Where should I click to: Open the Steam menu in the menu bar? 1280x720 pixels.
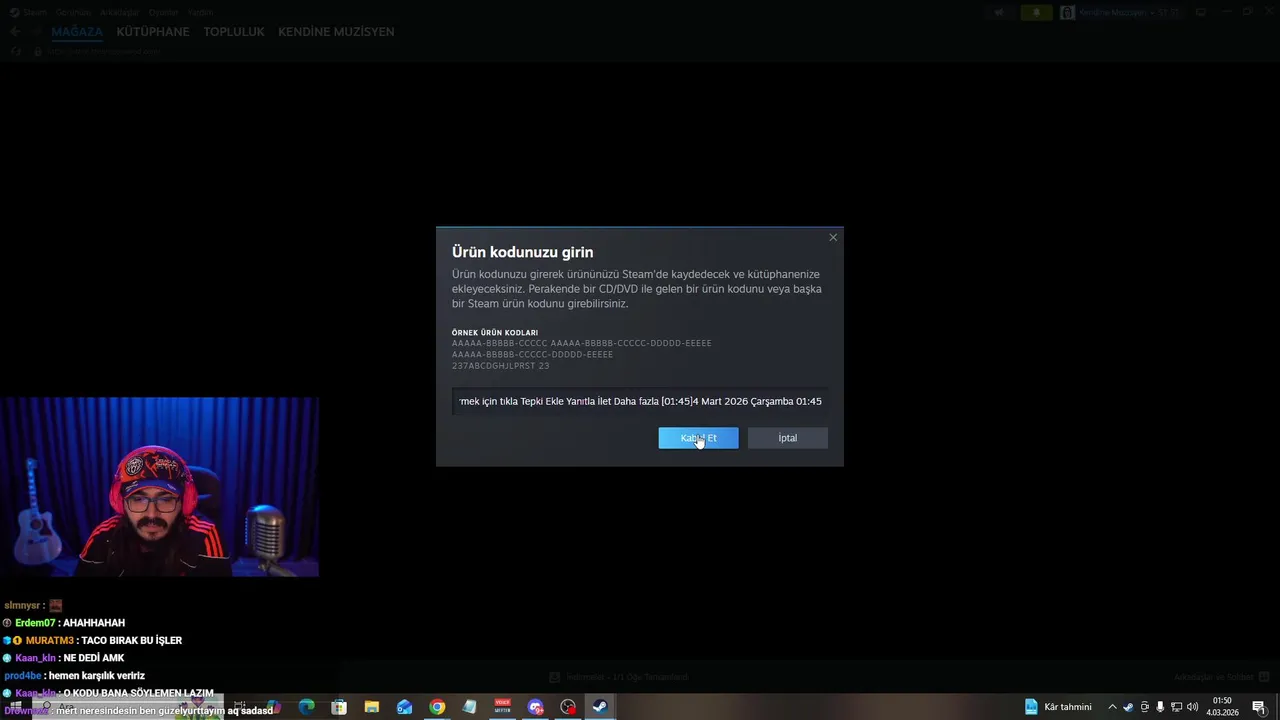click(34, 12)
